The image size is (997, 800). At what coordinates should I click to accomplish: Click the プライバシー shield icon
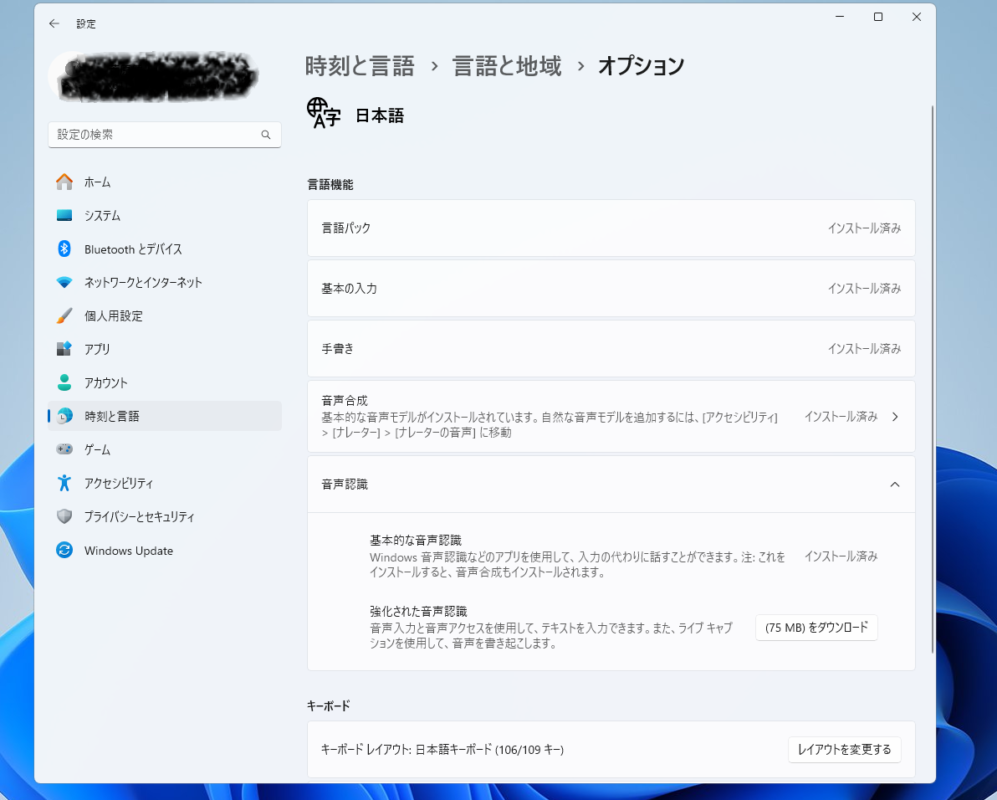(x=64, y=516)
